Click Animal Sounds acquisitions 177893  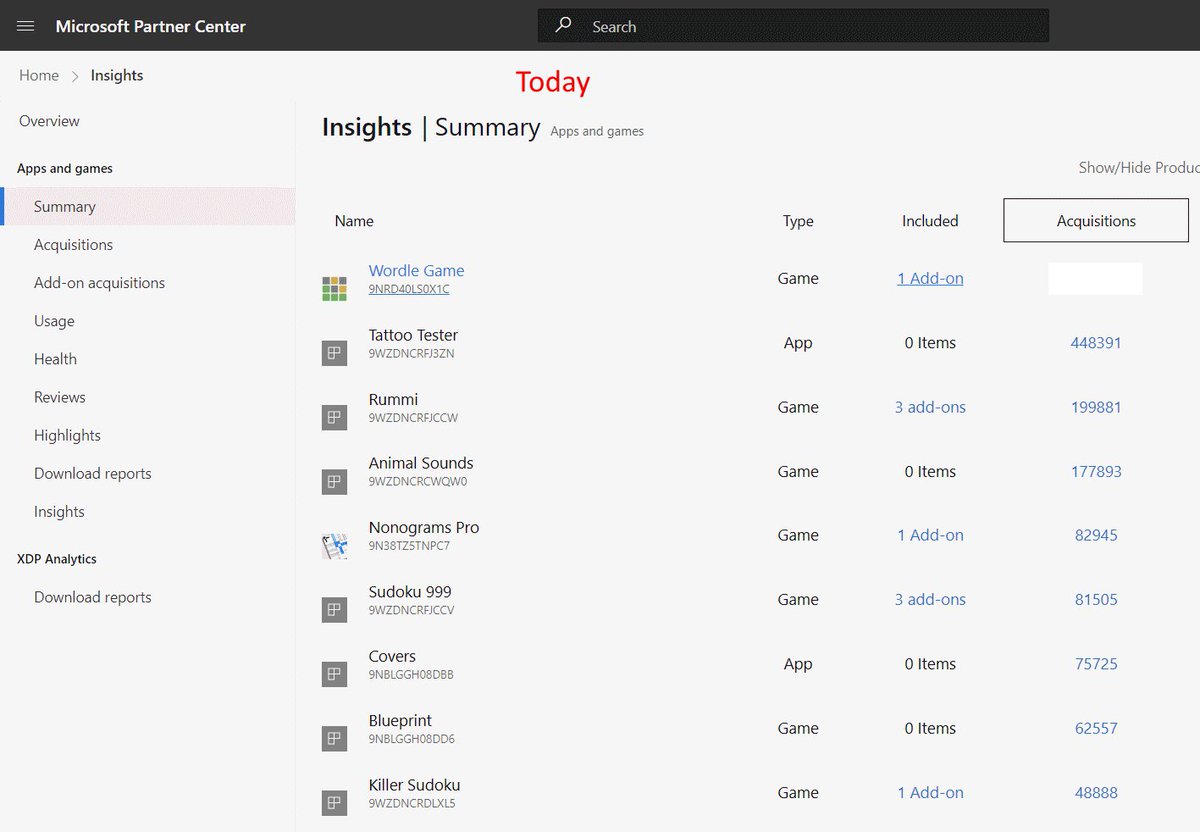(x=1096, y=471)
